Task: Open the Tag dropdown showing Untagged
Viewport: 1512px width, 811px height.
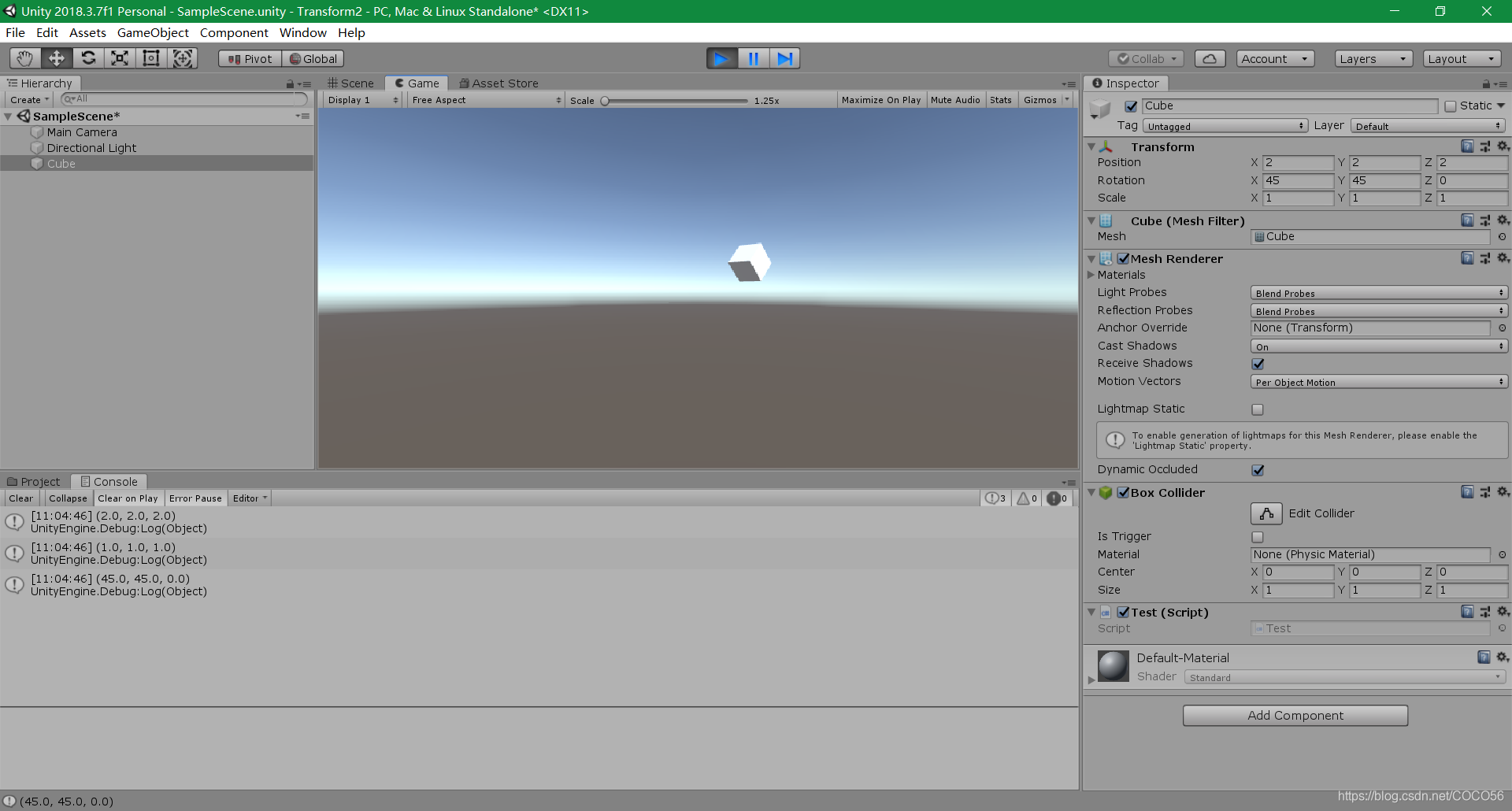Action: (x=1225, y=126)
